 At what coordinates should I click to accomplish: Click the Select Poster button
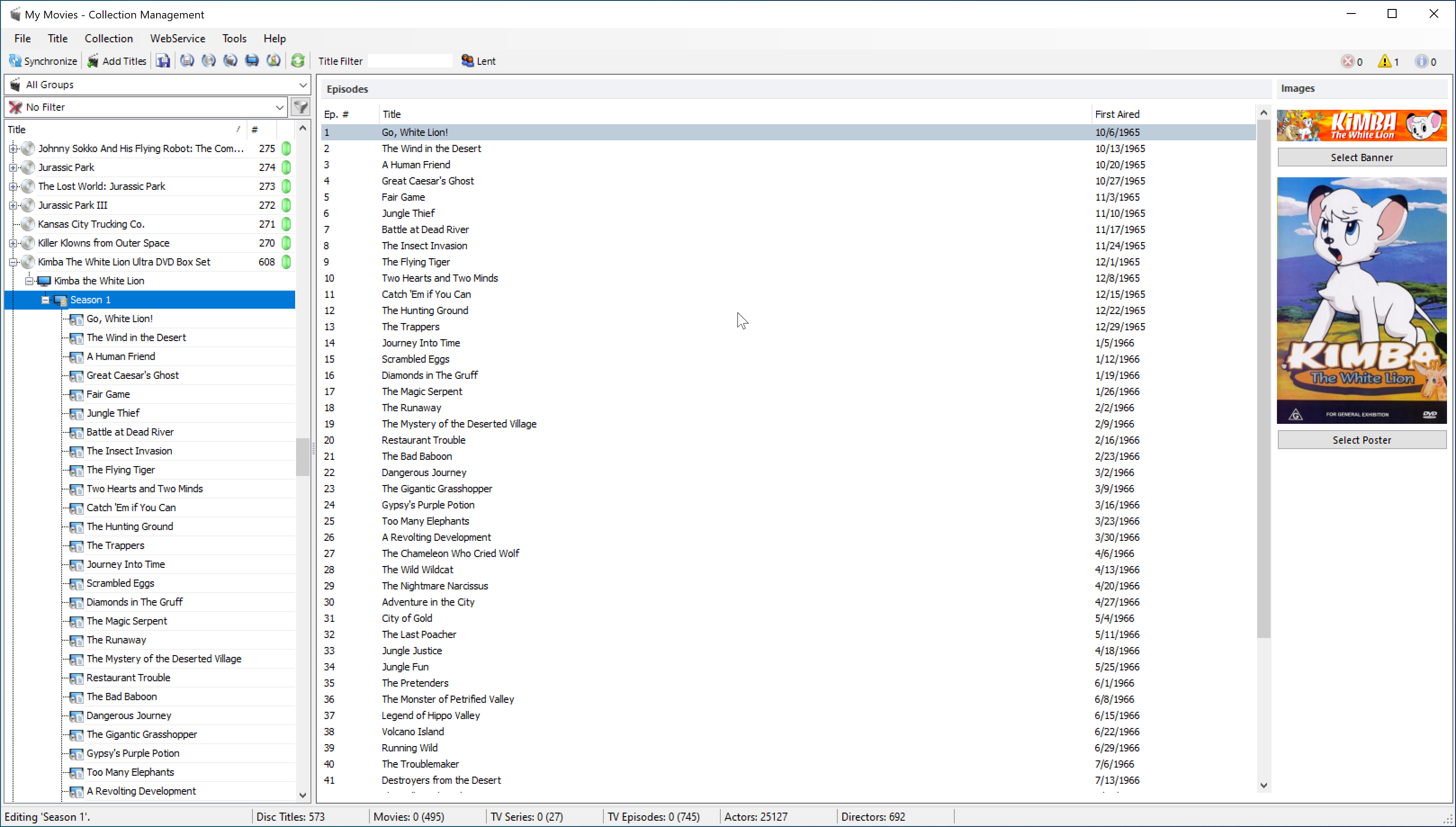(x=1362, y=440)
